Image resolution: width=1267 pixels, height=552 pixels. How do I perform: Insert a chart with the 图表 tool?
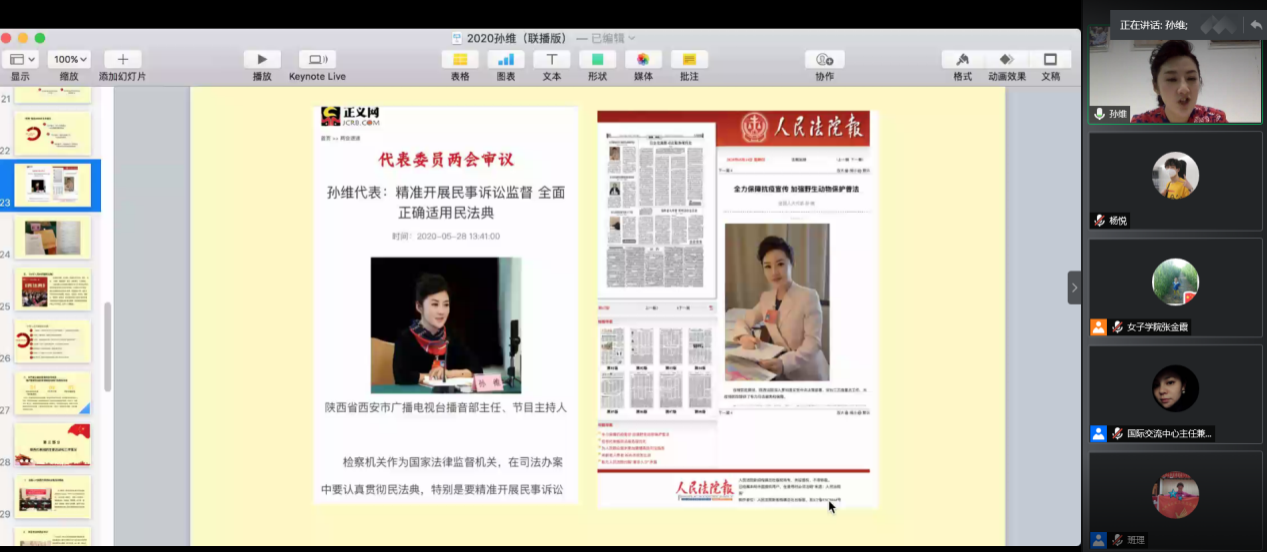click(x=506, y=60)
